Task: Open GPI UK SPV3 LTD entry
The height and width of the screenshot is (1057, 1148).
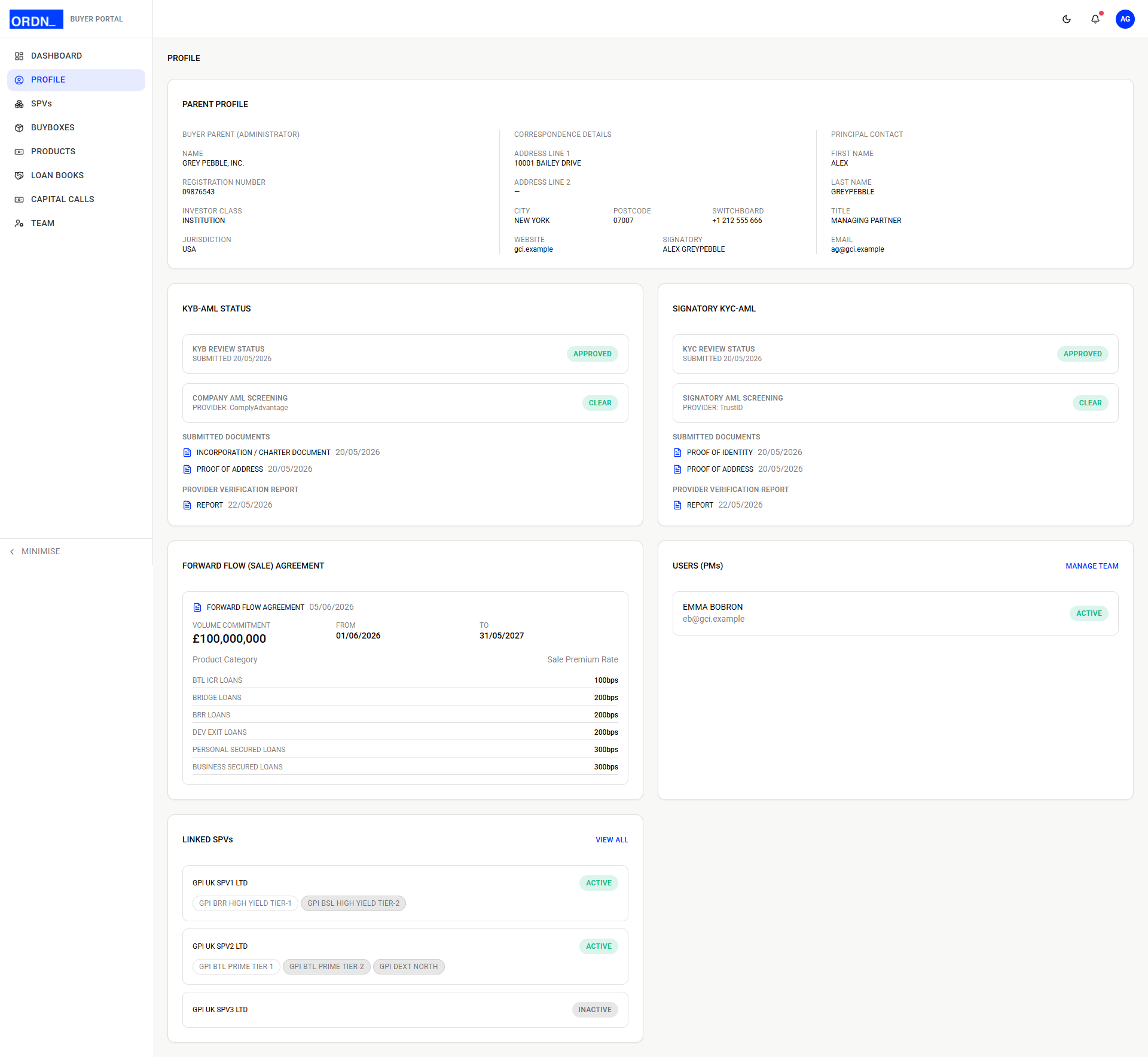Action: [405, 1010]
